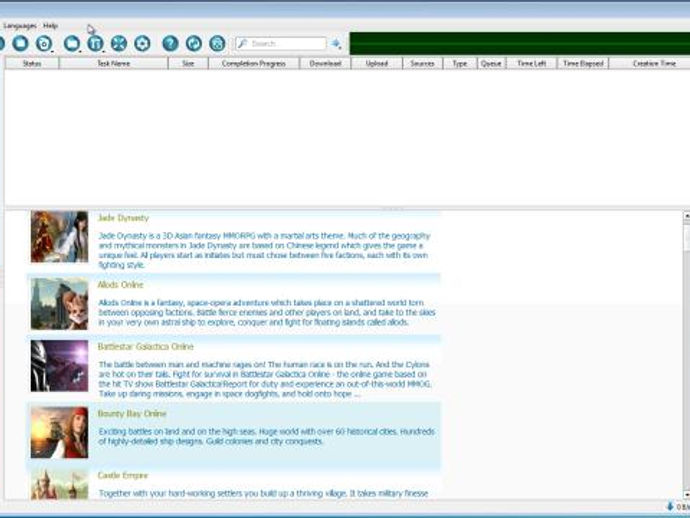Screen dimensions: 690x518
Task: Click the game list scrollbar up arrow
Action: (686, 216)
